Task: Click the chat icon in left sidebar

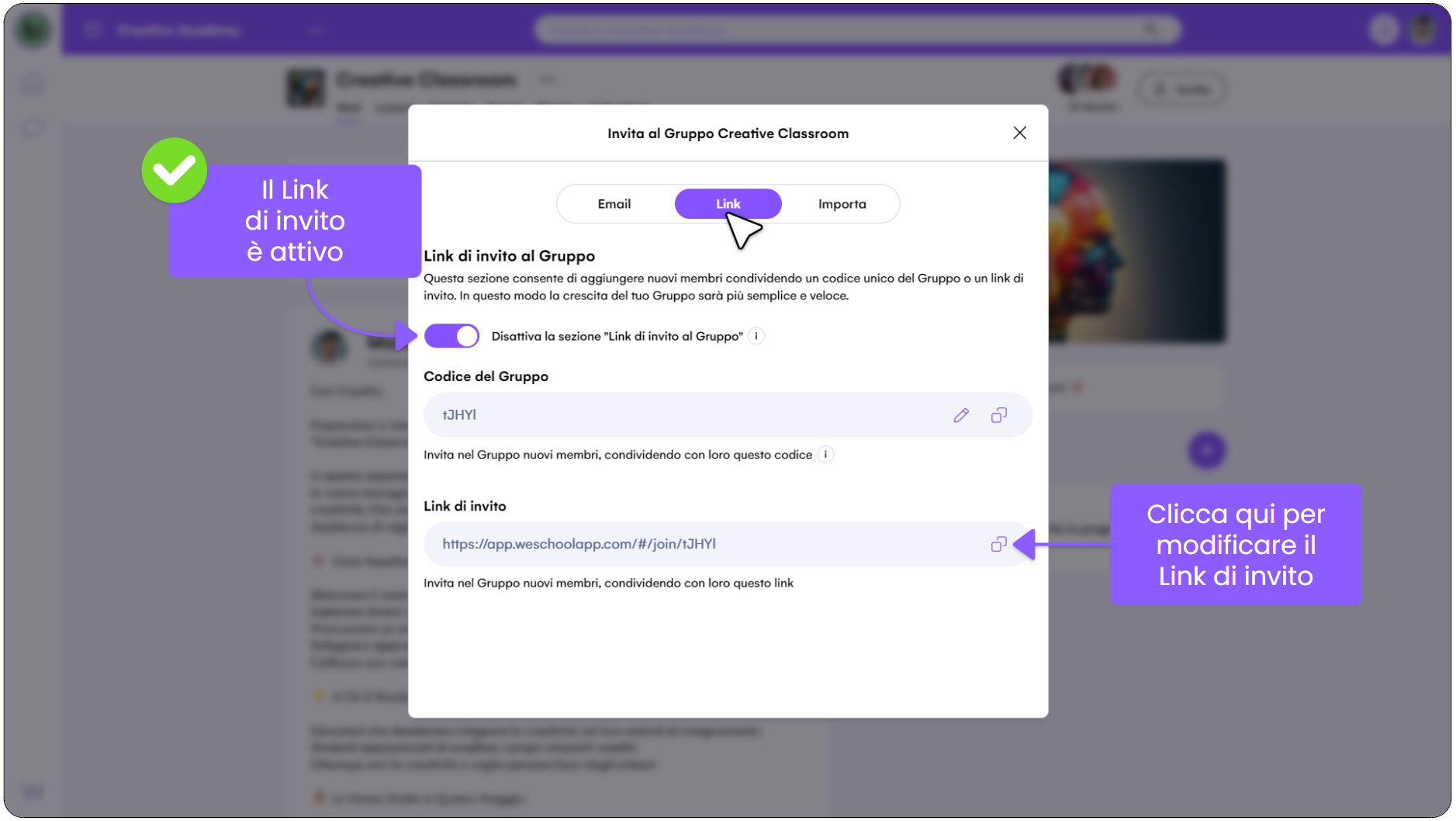Action: (33, 126)
